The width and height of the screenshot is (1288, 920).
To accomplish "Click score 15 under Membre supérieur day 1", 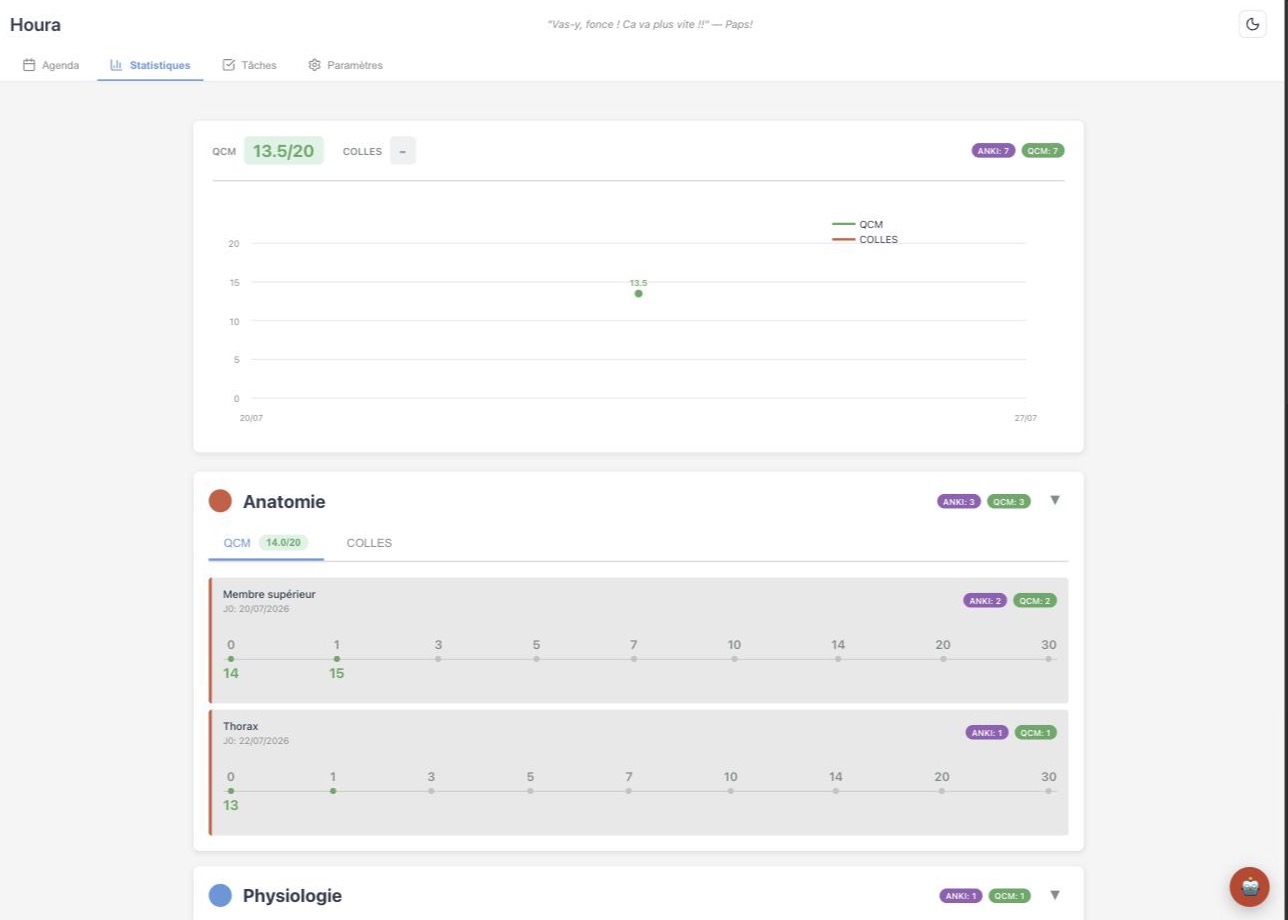I will pyautogui.click(x=337, y=673).
